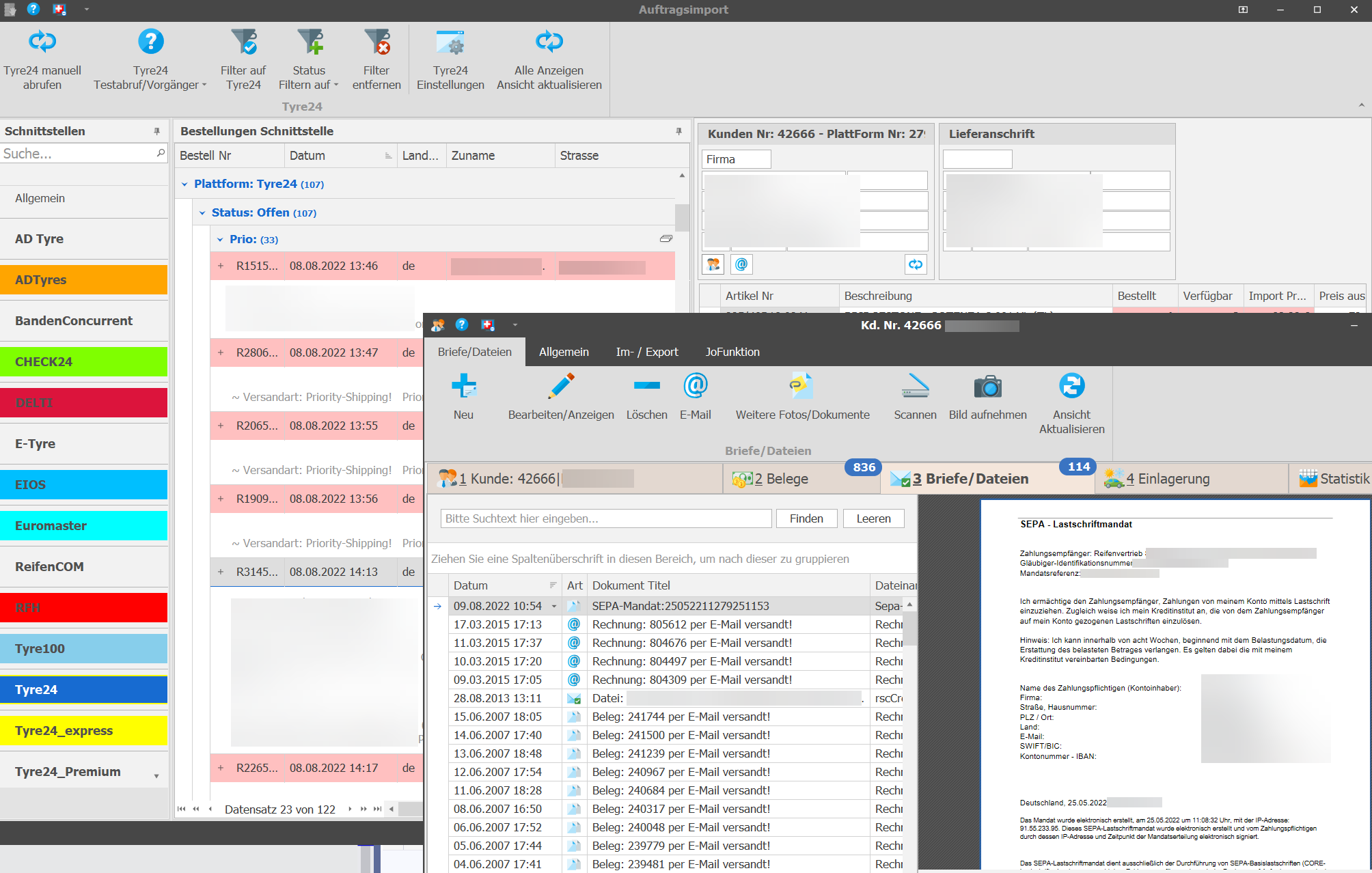Select the DELTI red interface
1372x873 pixels.
coord(84,403)
